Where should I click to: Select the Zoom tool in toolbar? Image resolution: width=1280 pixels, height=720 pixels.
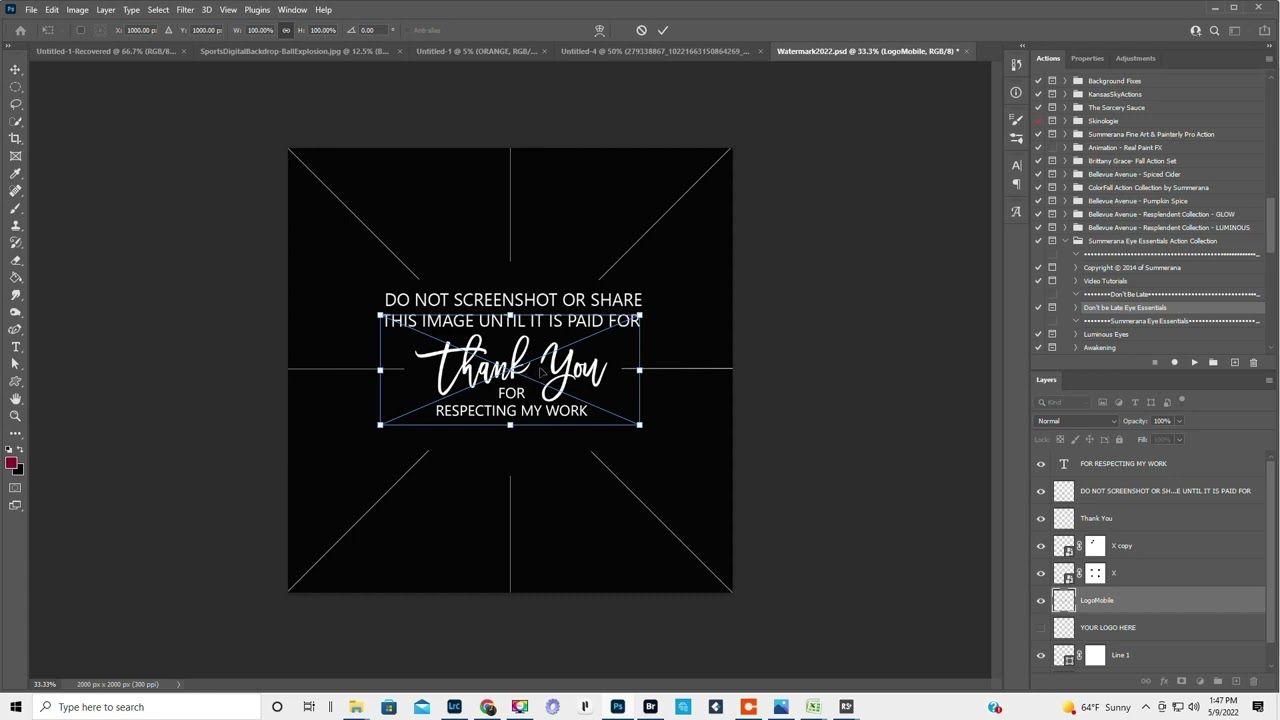click(15, 416)
